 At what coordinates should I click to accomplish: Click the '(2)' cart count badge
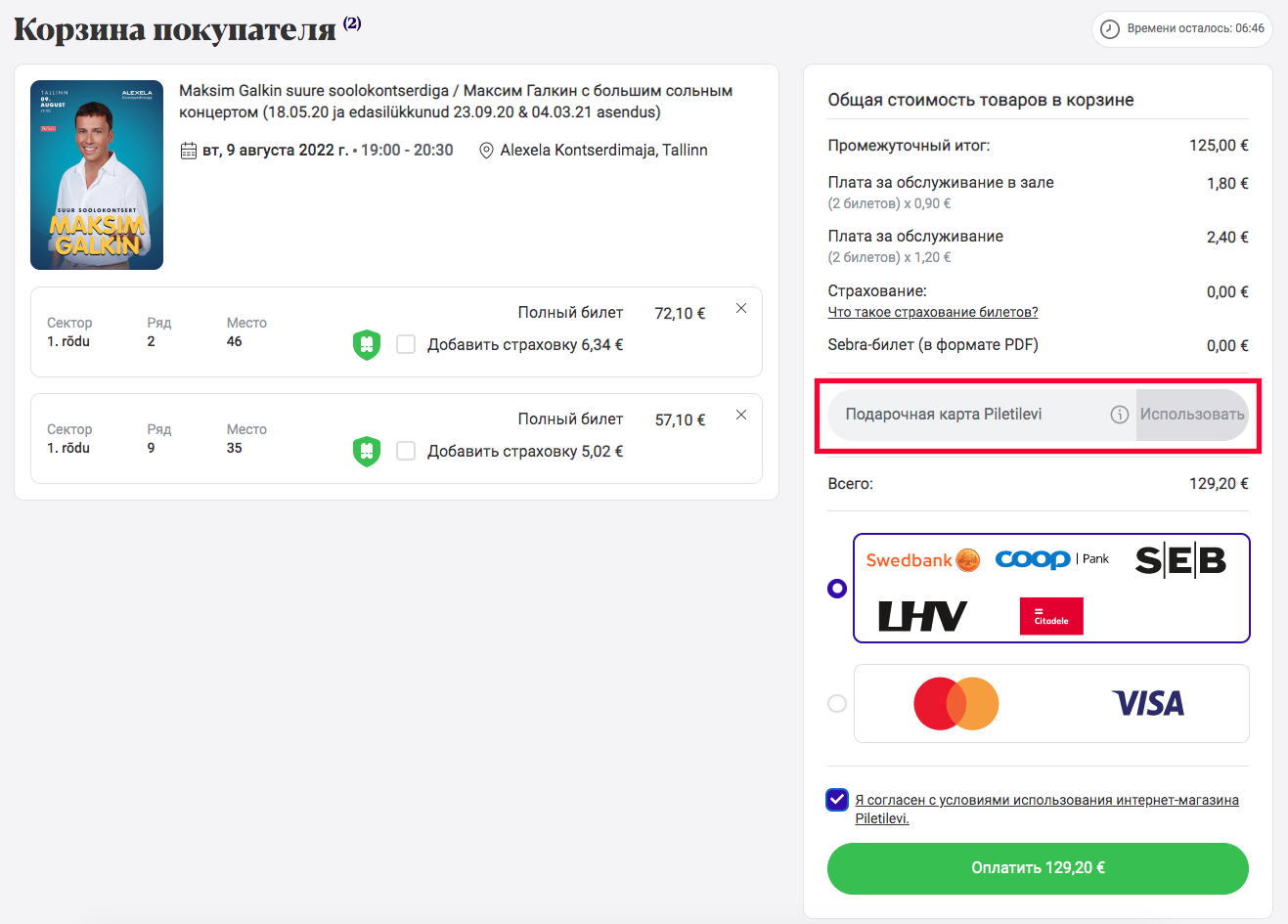(x=352, y=22)
